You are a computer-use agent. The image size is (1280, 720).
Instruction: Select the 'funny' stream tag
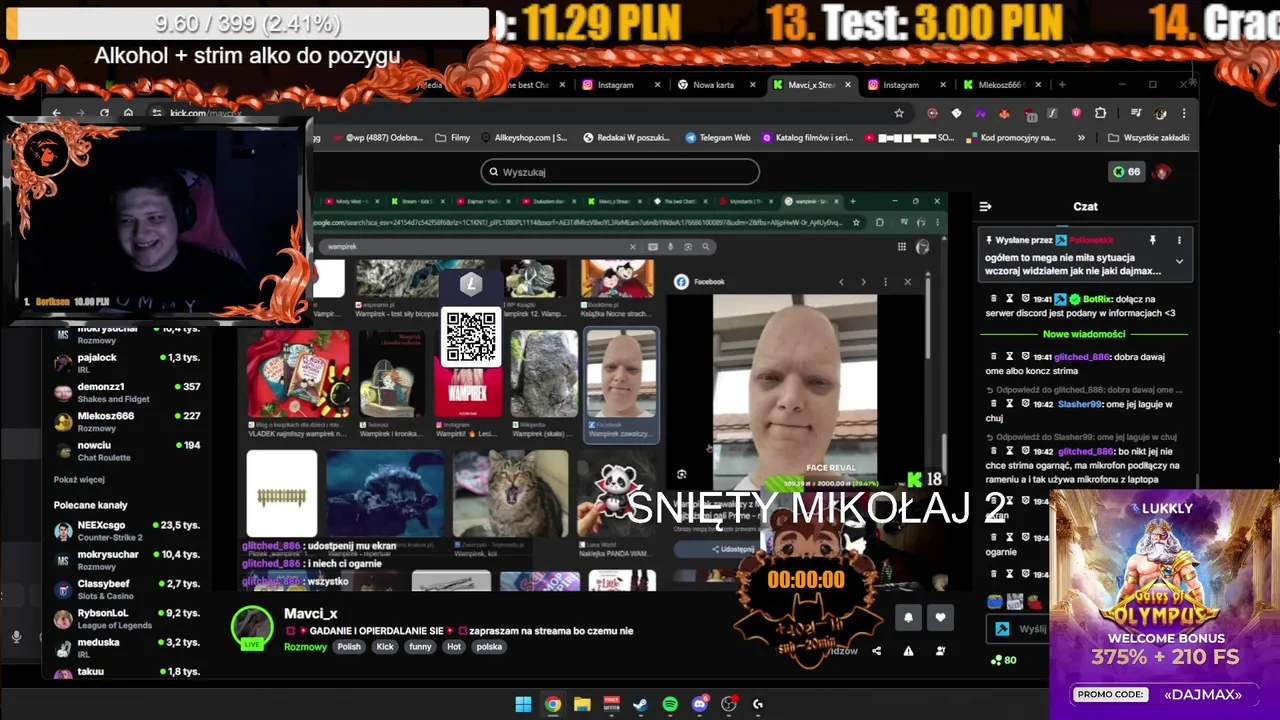420,647
